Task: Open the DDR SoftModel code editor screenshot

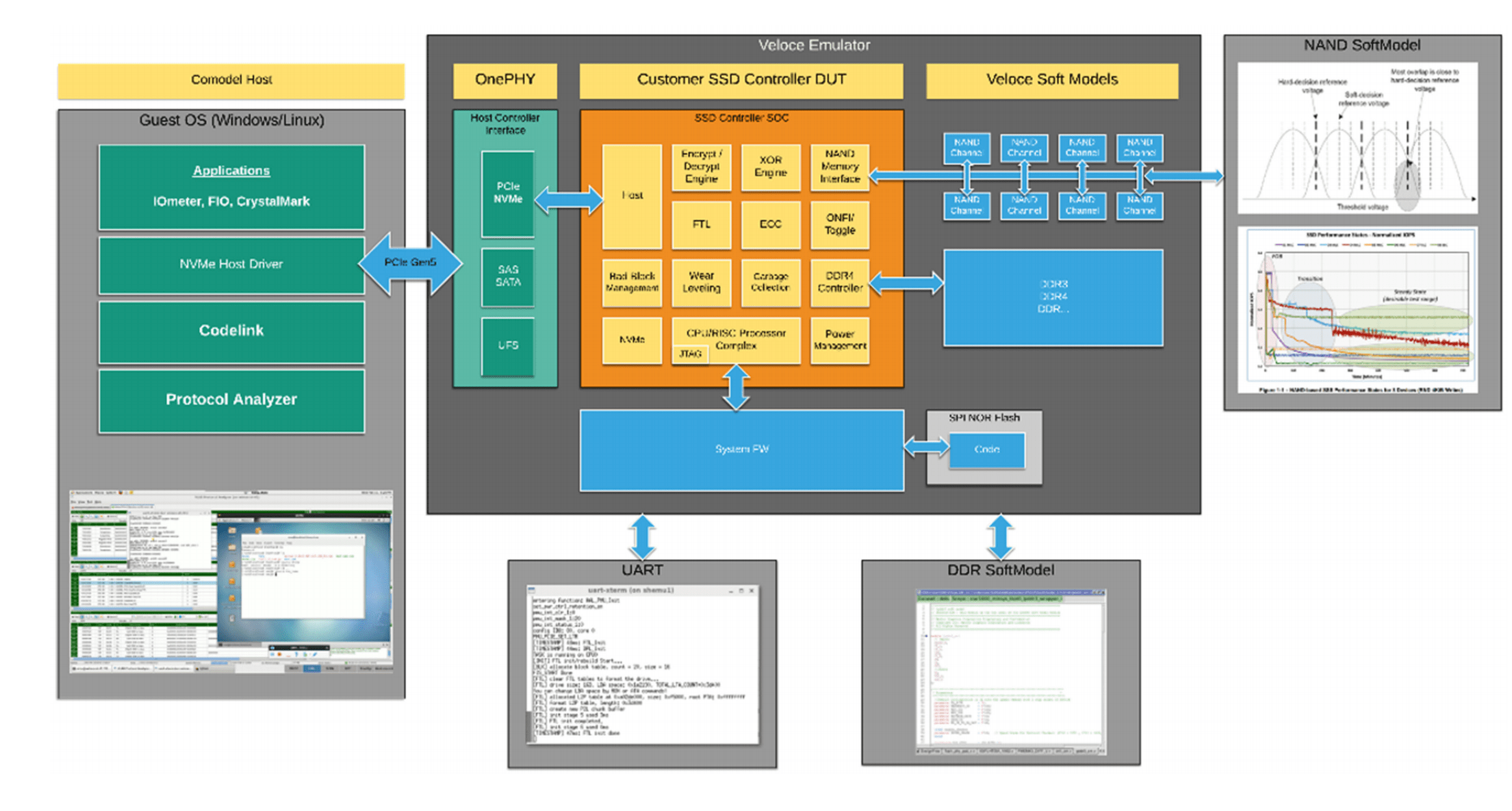Action: (x=1011, y=673)
